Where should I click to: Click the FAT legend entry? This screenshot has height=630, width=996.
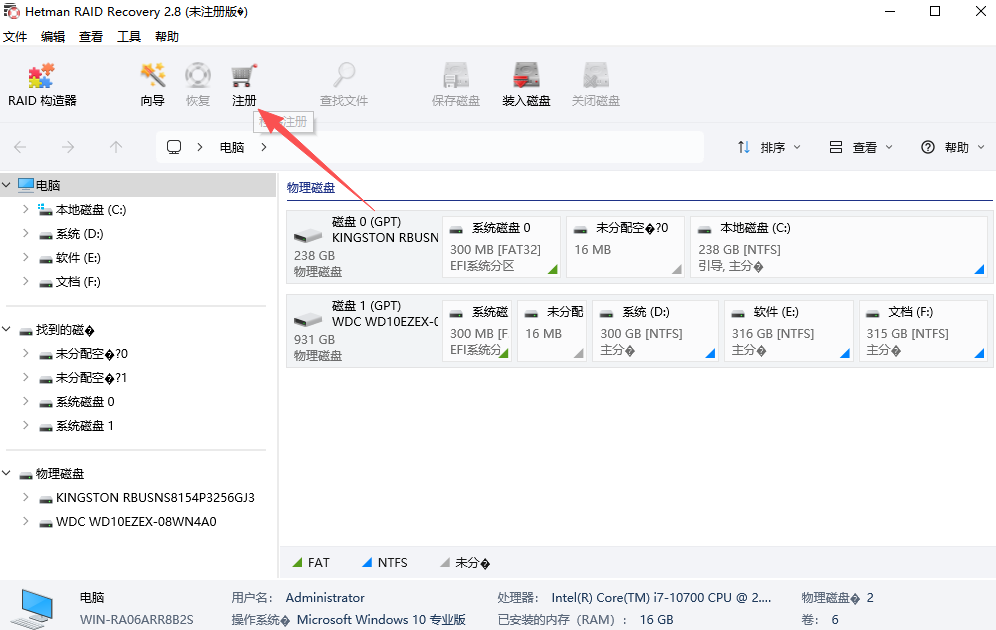pyautogui.click(x=311, y=563)
